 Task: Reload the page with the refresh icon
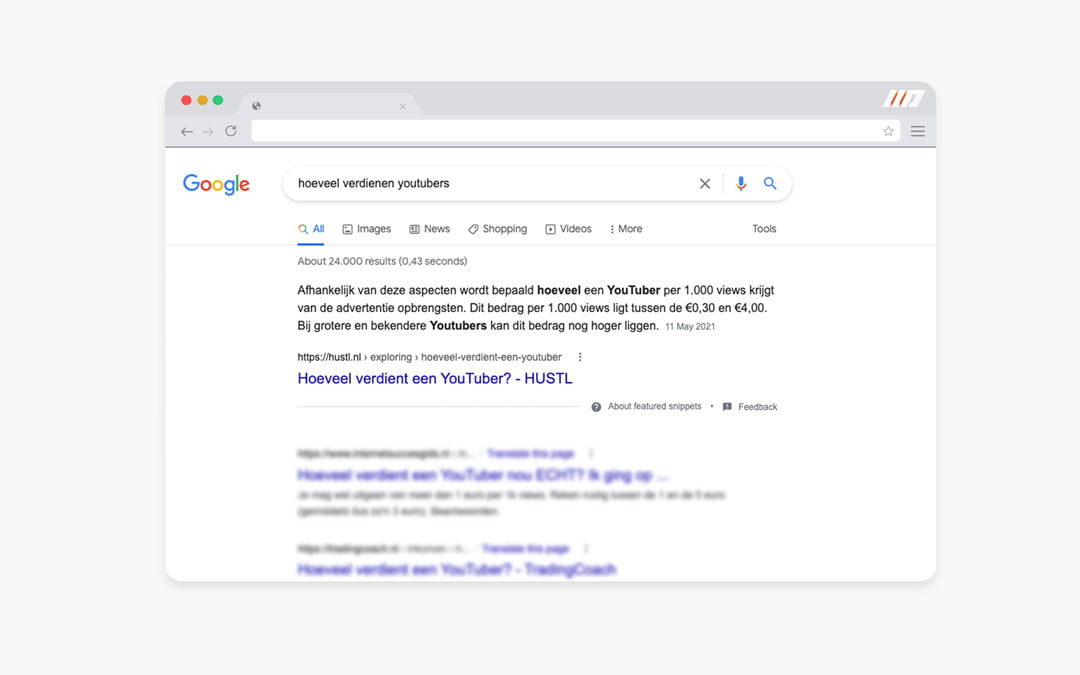coord(231,131)
